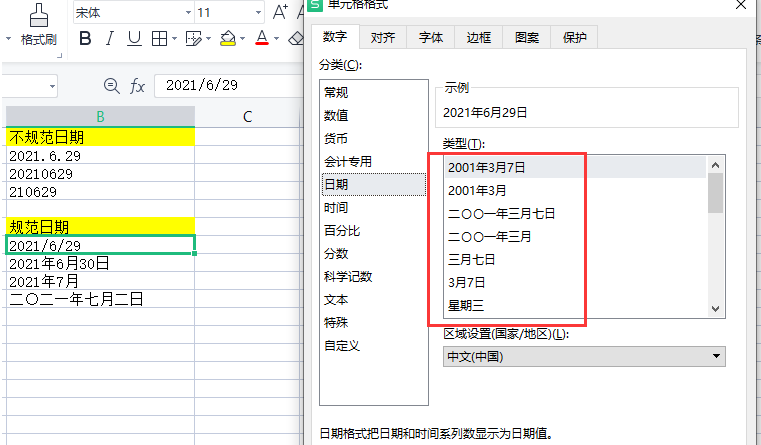Screen dimensions: 761x445
Task: Switch to the 字体 tab
Action: click(431, 37)
